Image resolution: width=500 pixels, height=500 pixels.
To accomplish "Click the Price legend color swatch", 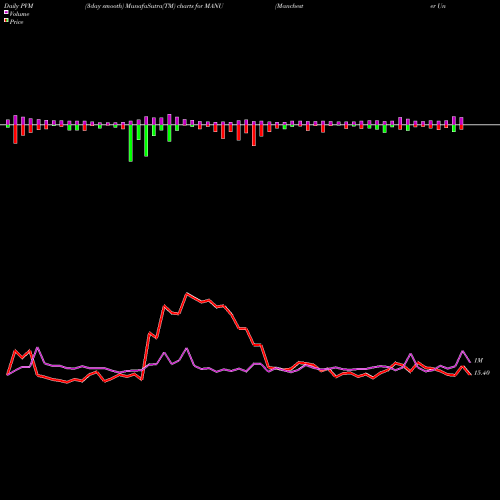I will point(6,21).
